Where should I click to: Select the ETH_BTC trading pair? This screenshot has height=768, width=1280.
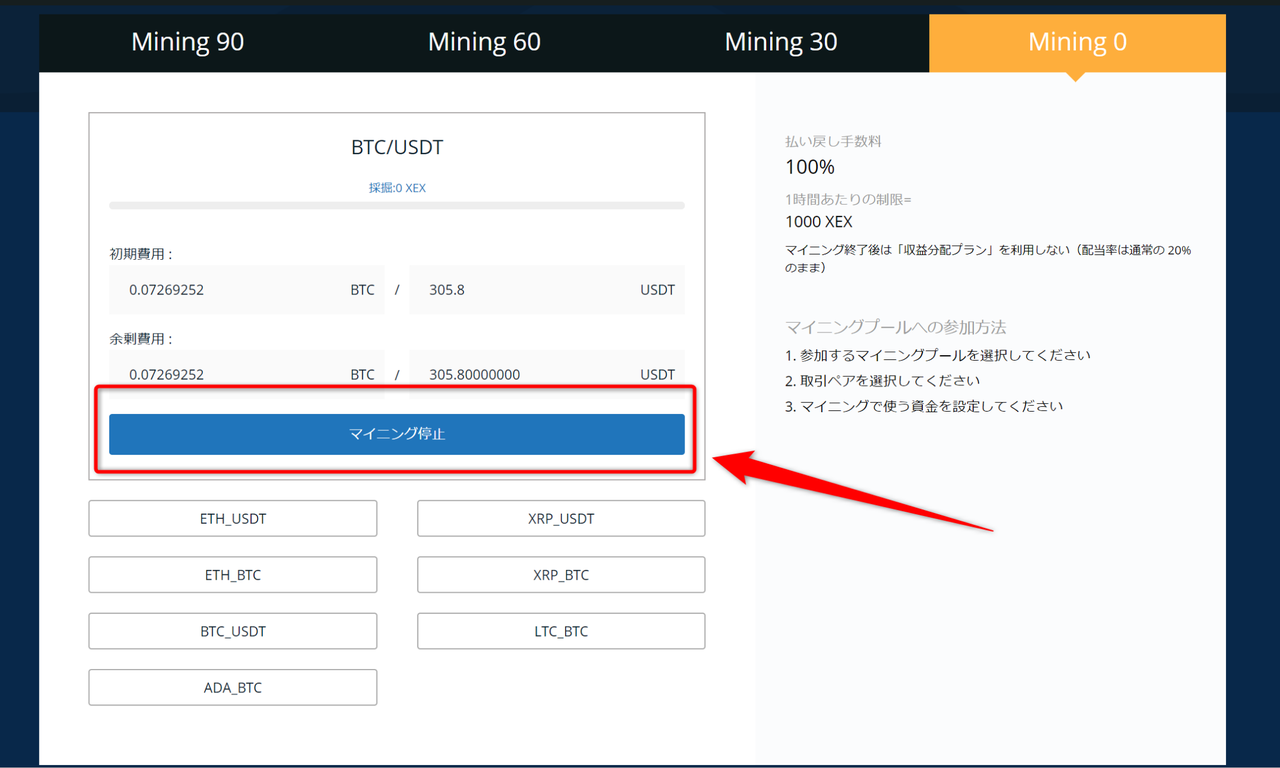(232, 574)
